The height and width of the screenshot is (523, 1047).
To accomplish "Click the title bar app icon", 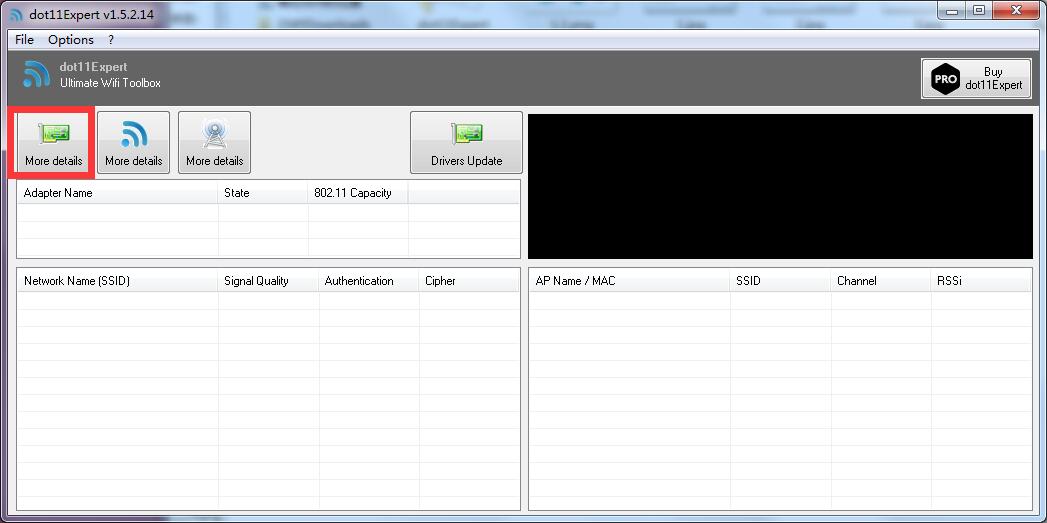I will click(x=16, y=14).
